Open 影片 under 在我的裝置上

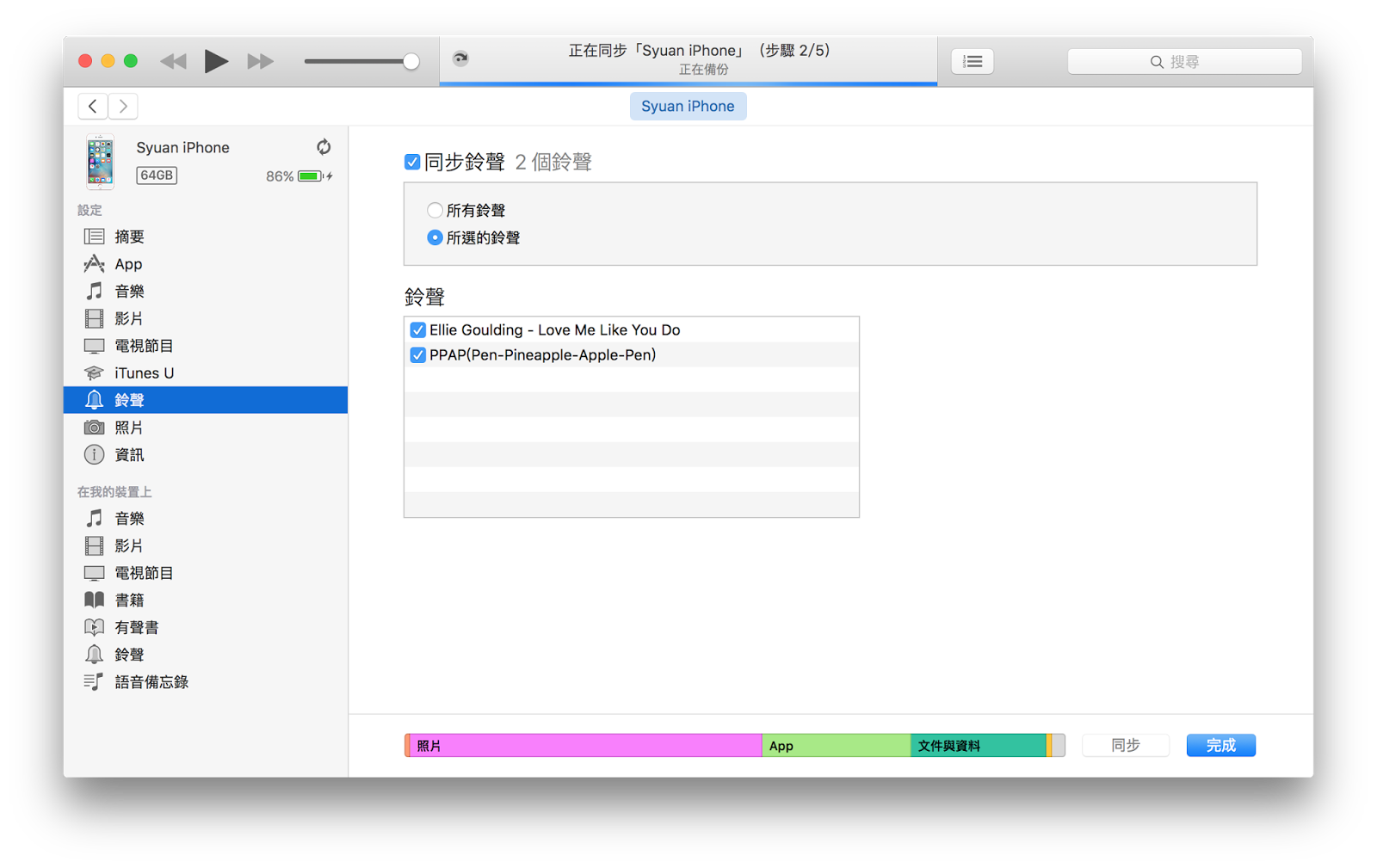click(206, 545)
